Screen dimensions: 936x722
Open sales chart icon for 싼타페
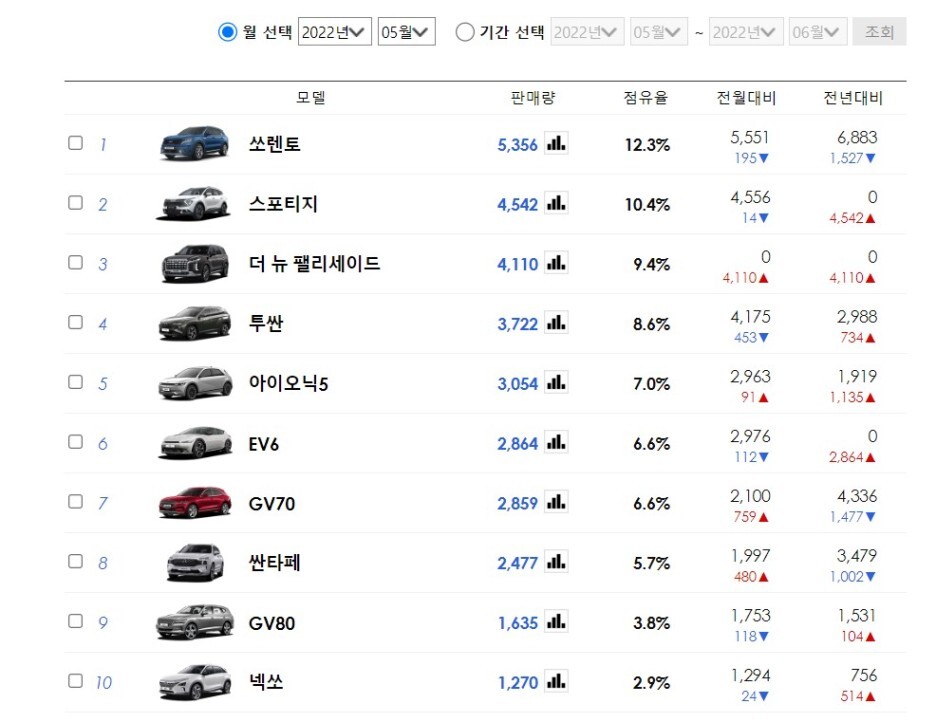pos(556,561)
